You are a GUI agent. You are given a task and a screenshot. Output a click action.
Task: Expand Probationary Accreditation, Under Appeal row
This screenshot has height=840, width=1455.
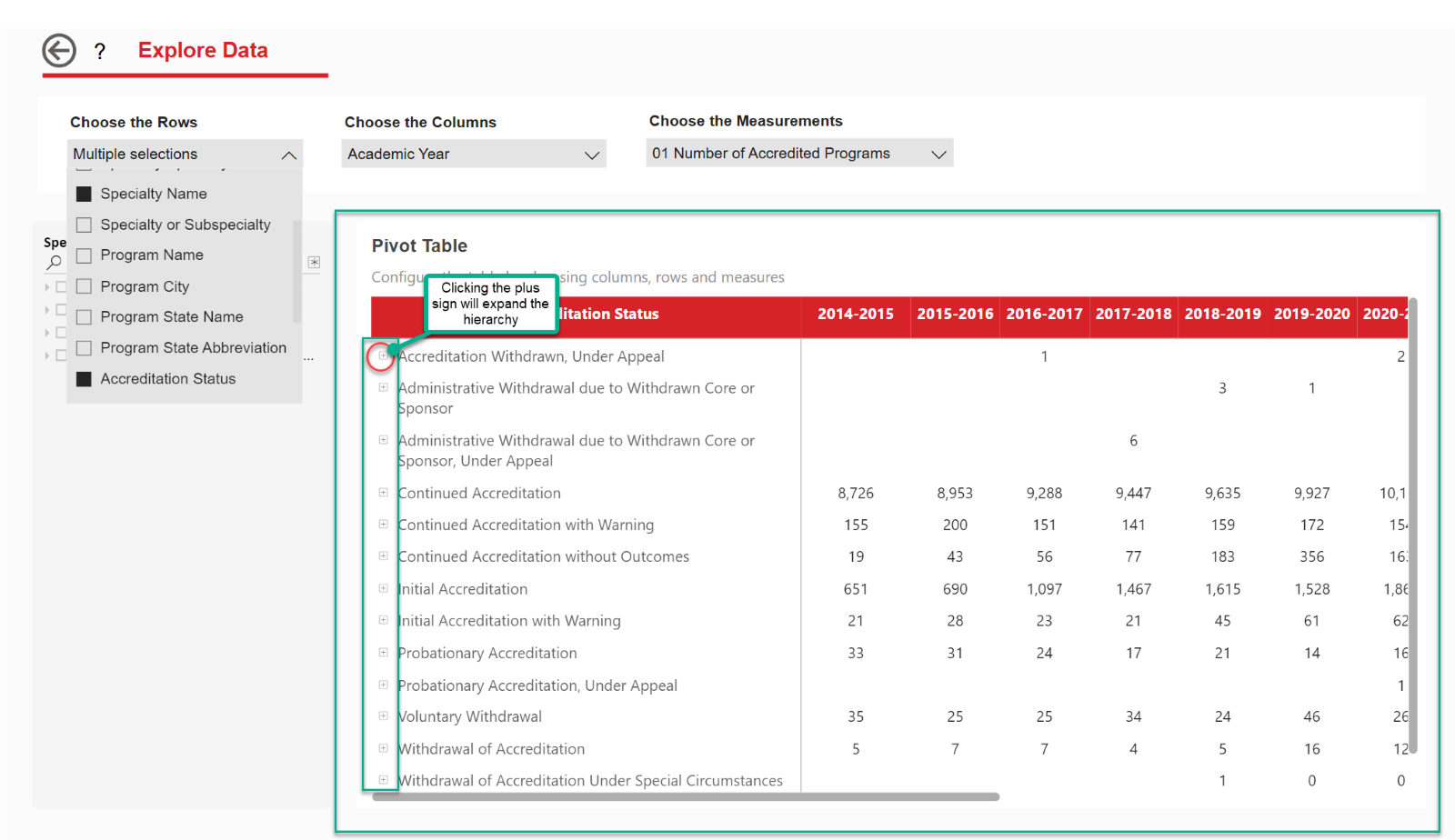tap(383, 685)
